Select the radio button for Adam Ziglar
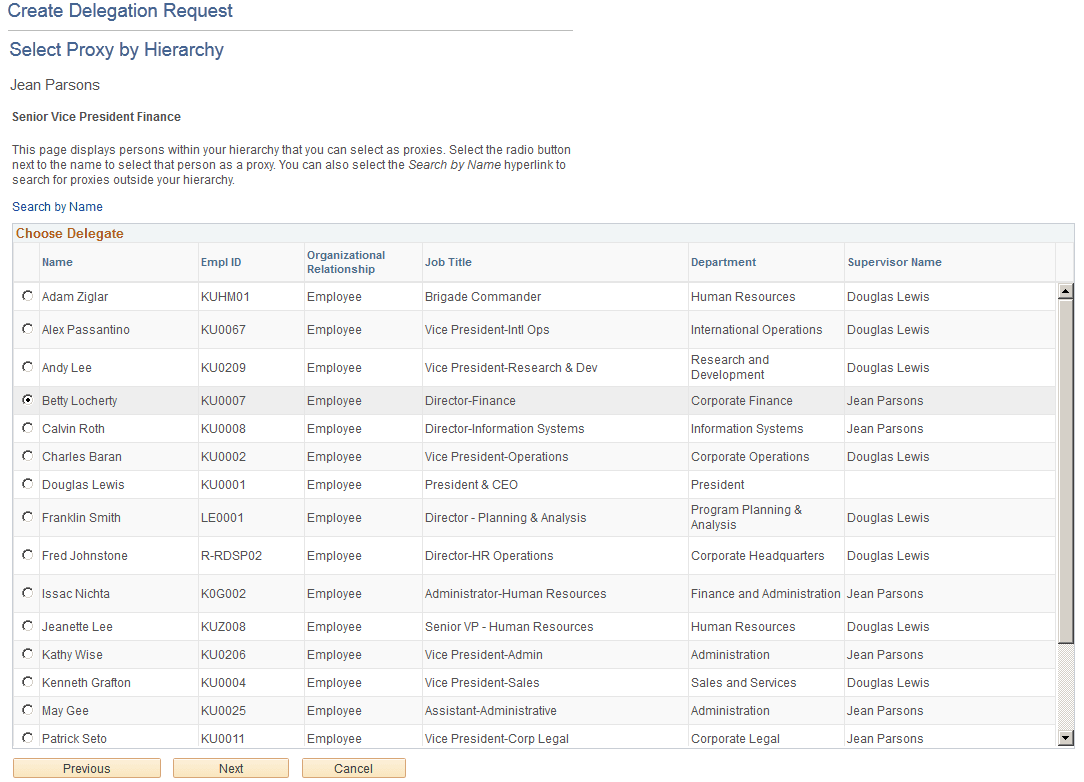 coord(27,296)
